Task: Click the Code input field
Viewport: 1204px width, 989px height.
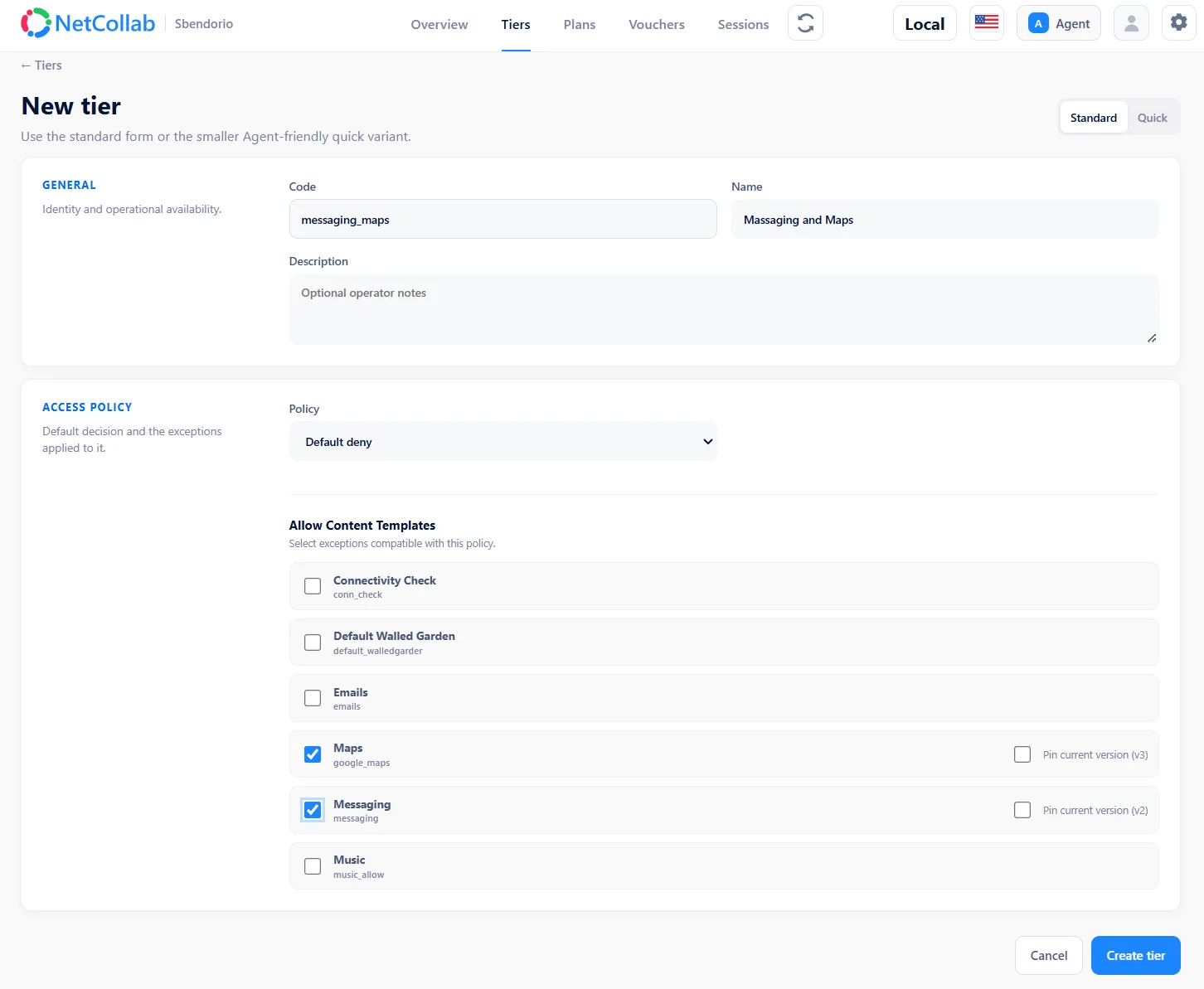Action: click(503, 220)
